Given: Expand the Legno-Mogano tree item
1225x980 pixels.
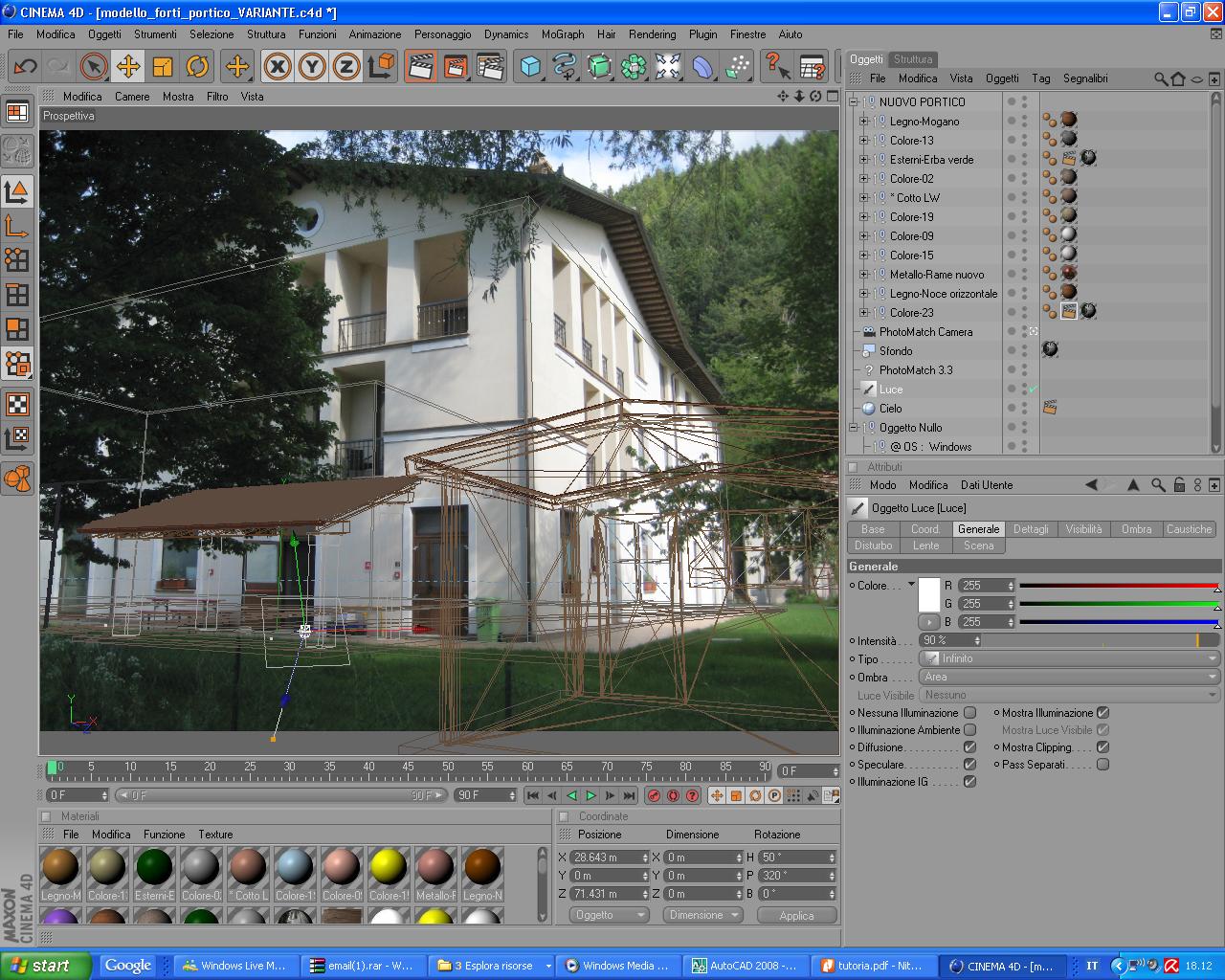Looking at the screenshot, I should [x=864, y=122].
